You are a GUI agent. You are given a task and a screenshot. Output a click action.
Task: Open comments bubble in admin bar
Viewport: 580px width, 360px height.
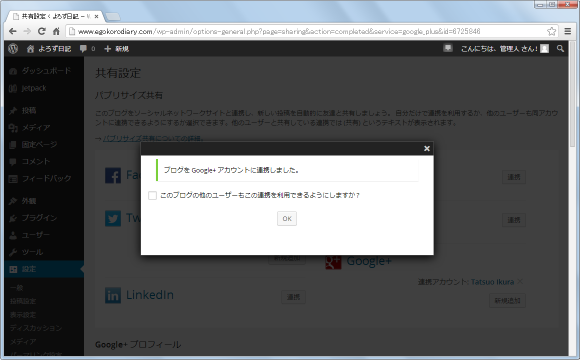point(87,48)
